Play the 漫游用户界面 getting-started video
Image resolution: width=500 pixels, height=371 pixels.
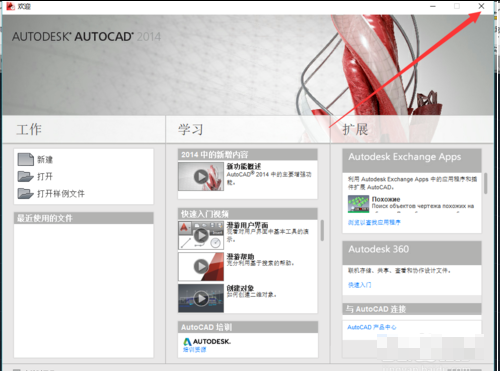[x=201, y=235]
